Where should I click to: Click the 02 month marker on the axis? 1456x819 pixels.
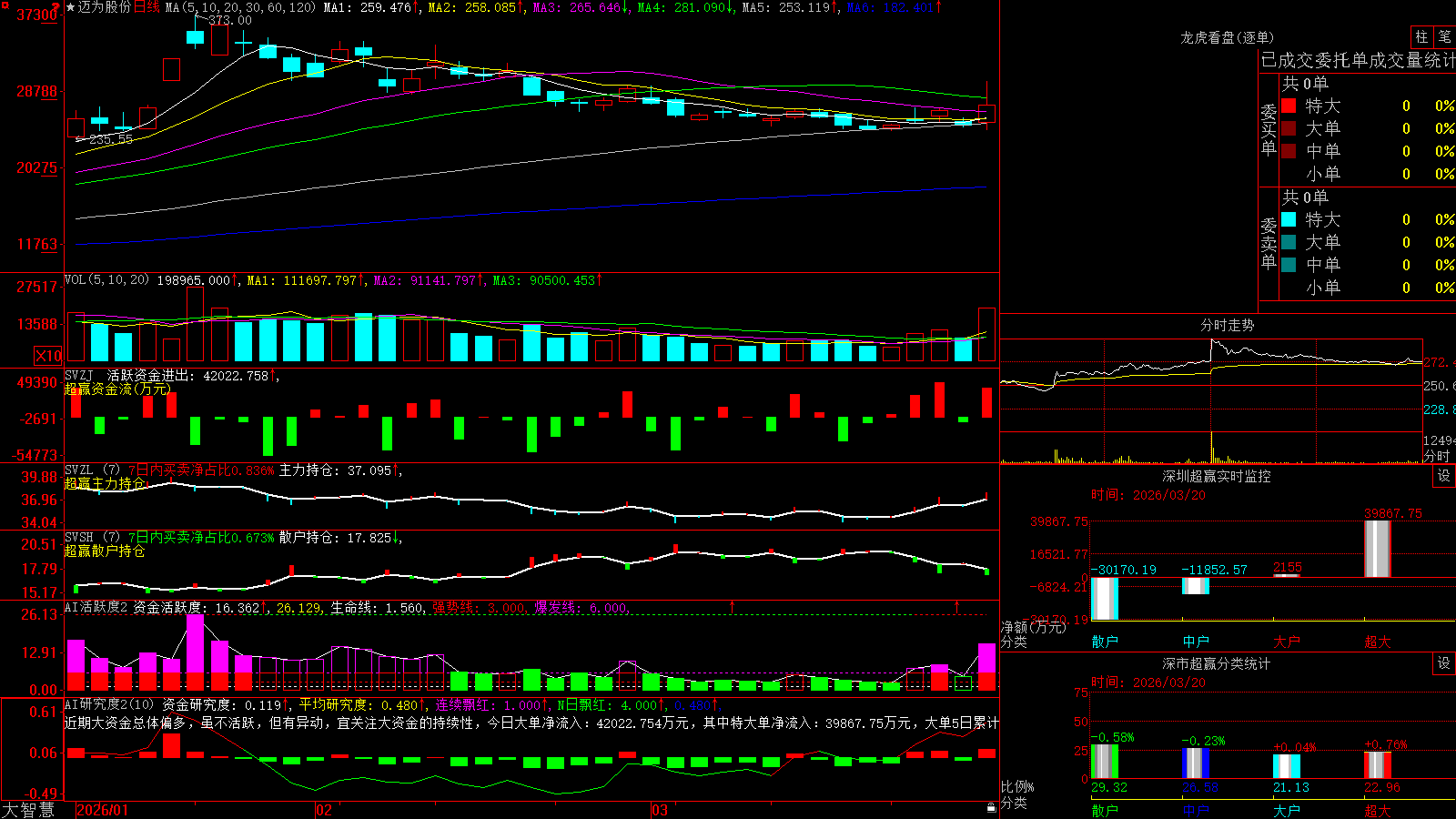pyautogui.click(x=324, y=810)
